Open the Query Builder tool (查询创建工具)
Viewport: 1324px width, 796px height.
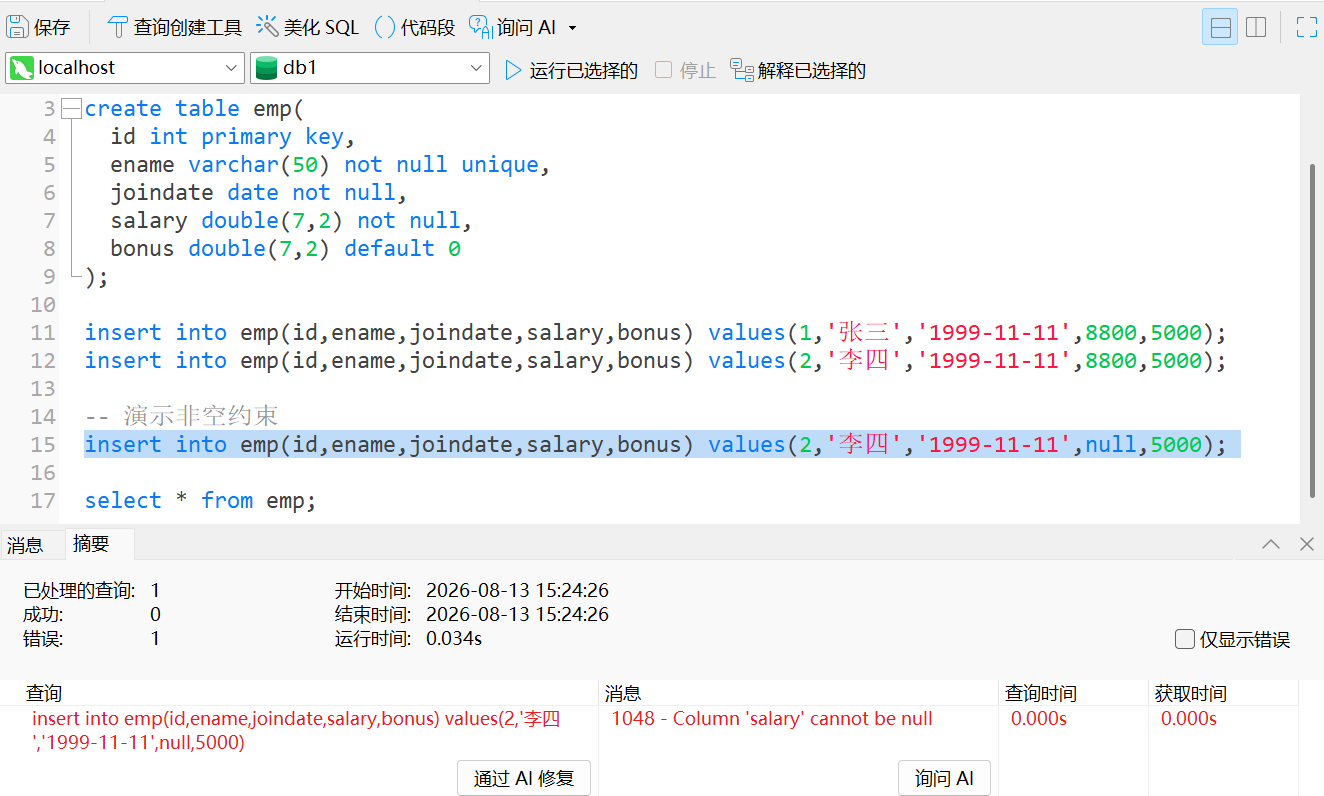(x=174, y=27)
